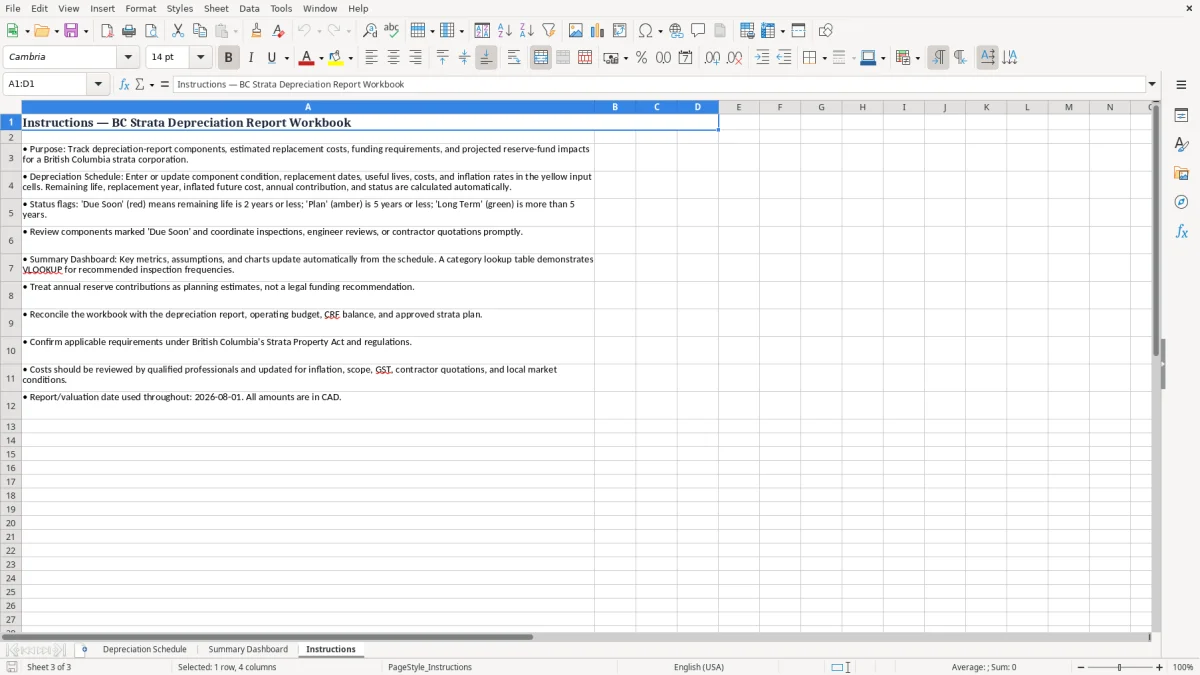Open the Open-file dropdown arrow
The image size is (1200, 675).
56,32
